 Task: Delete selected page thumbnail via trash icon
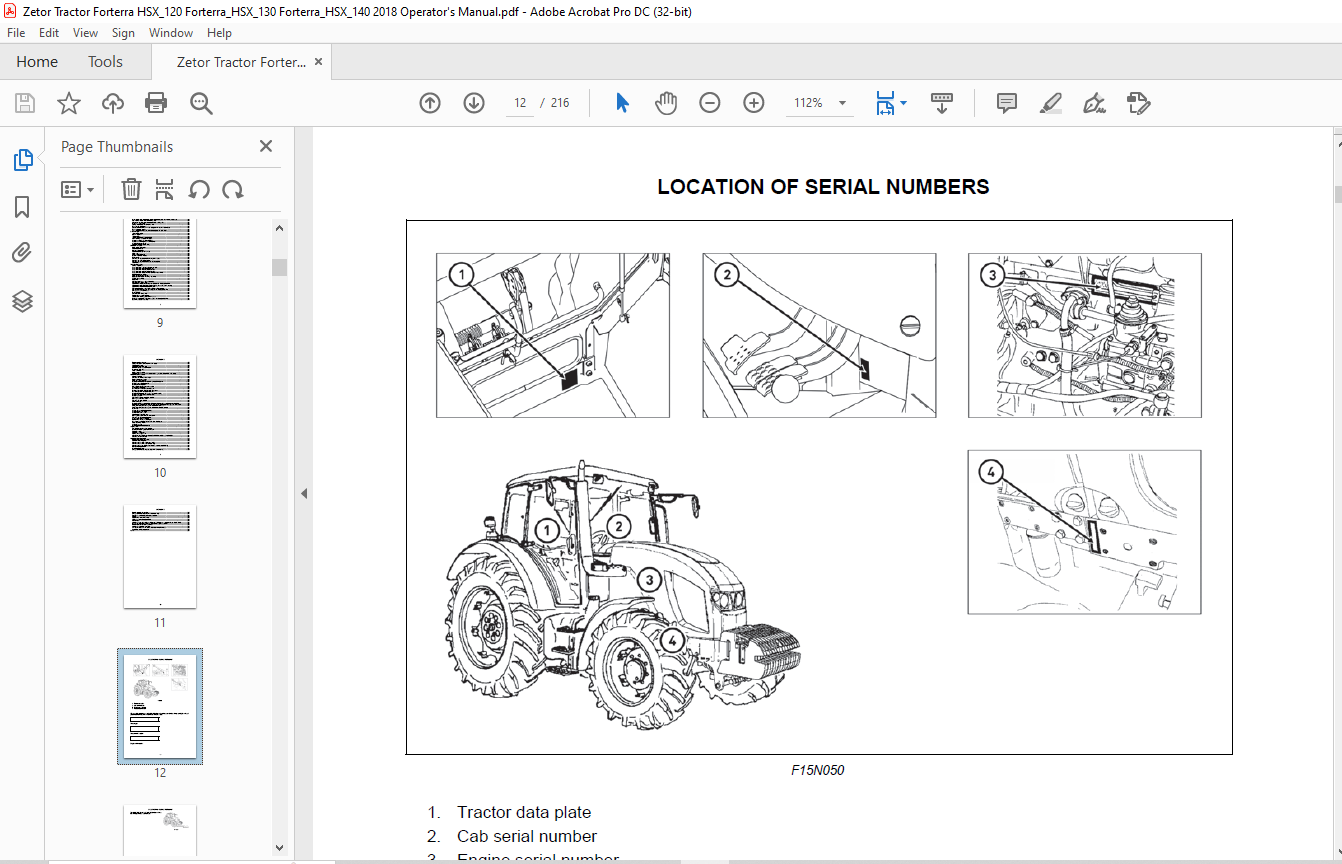[x=131, y=189]
